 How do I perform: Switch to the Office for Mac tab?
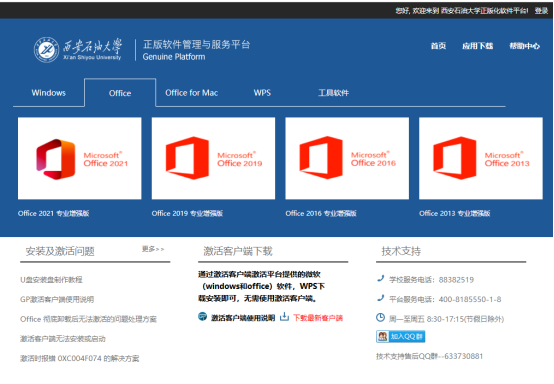pos(191,93)
